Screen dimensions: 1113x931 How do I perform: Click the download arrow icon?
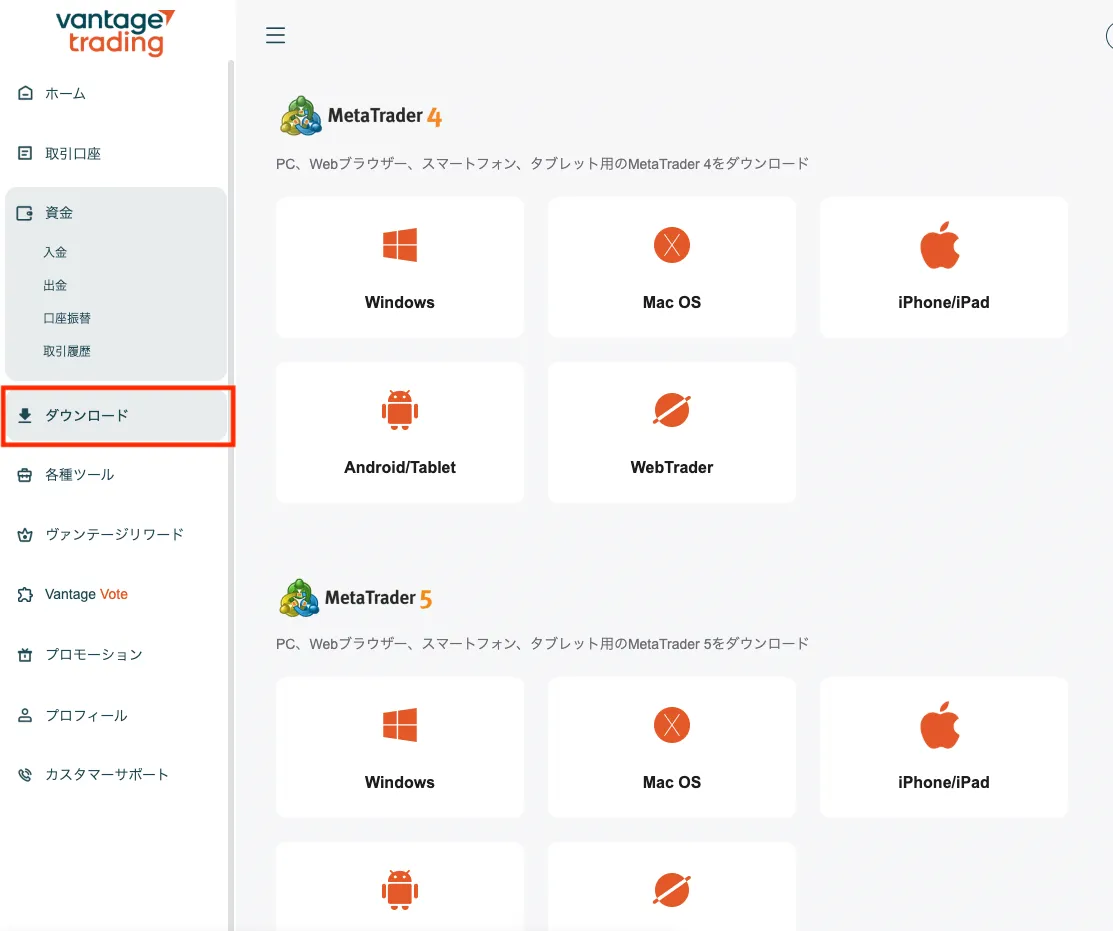(25, 415)
